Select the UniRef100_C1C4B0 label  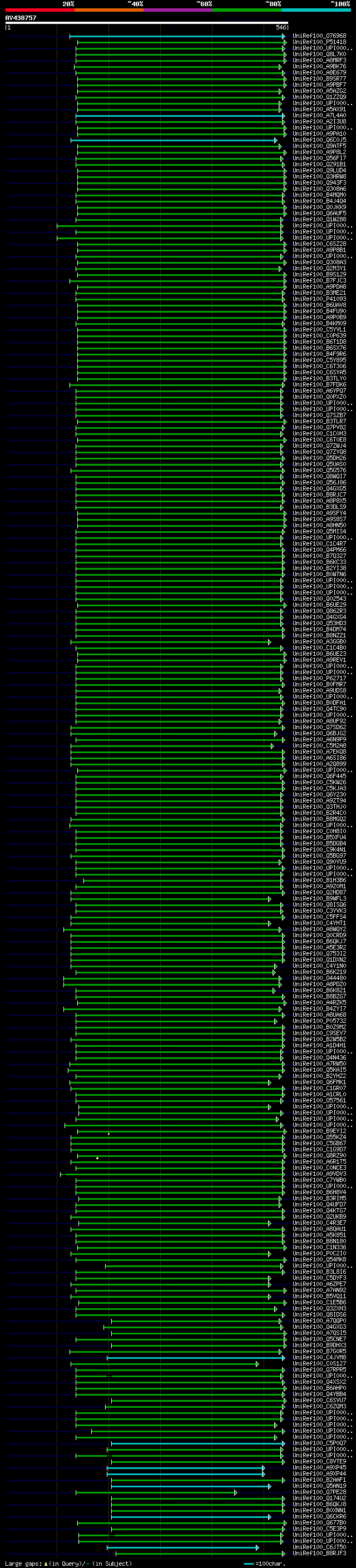[319, 647]
